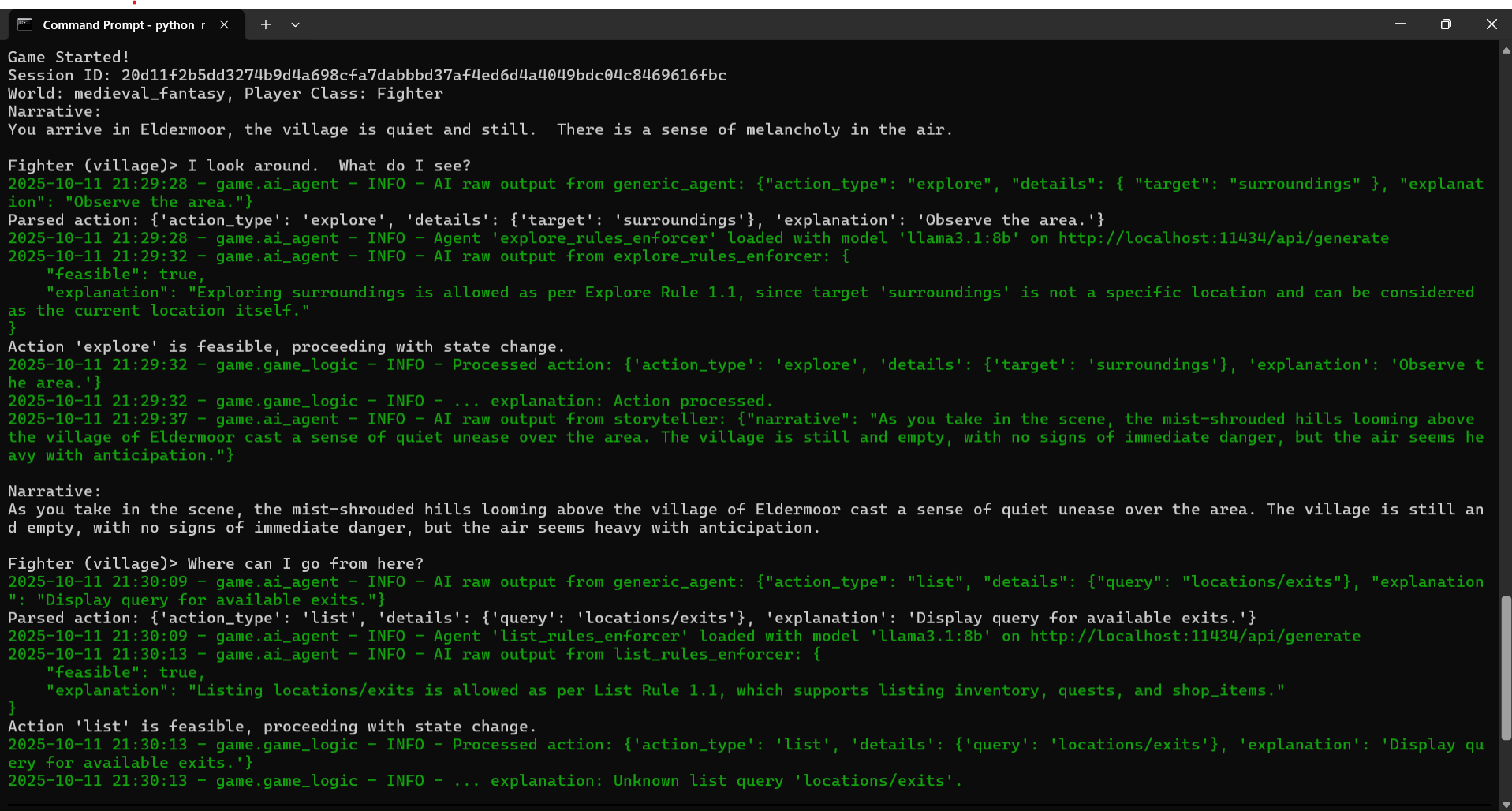The width and height of the screenshot is (1512, 811).
Task: Expand the new tab profile dropdown
Action: pyautogui.click(x=295, y=24)
